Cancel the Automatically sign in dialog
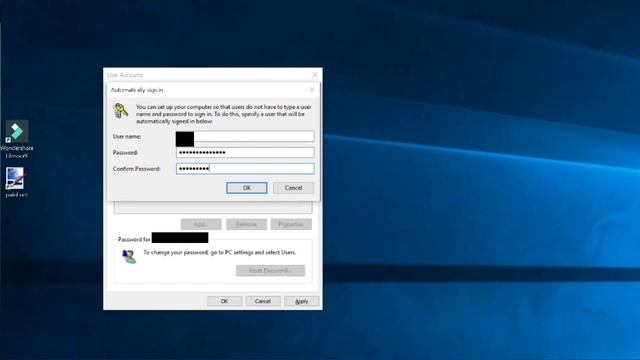The height and width of the screenshot is (360, 640). pyautogui.click(x=293, y=188)
